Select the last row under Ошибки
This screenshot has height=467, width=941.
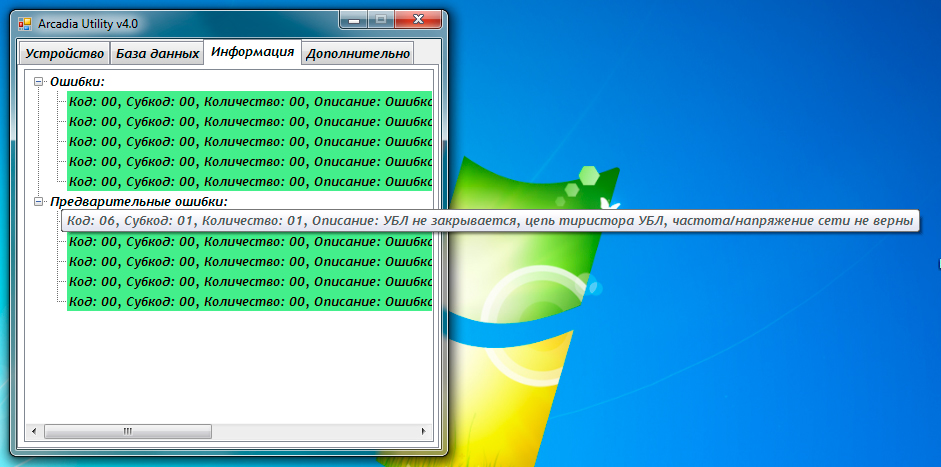tap(249, 182)
